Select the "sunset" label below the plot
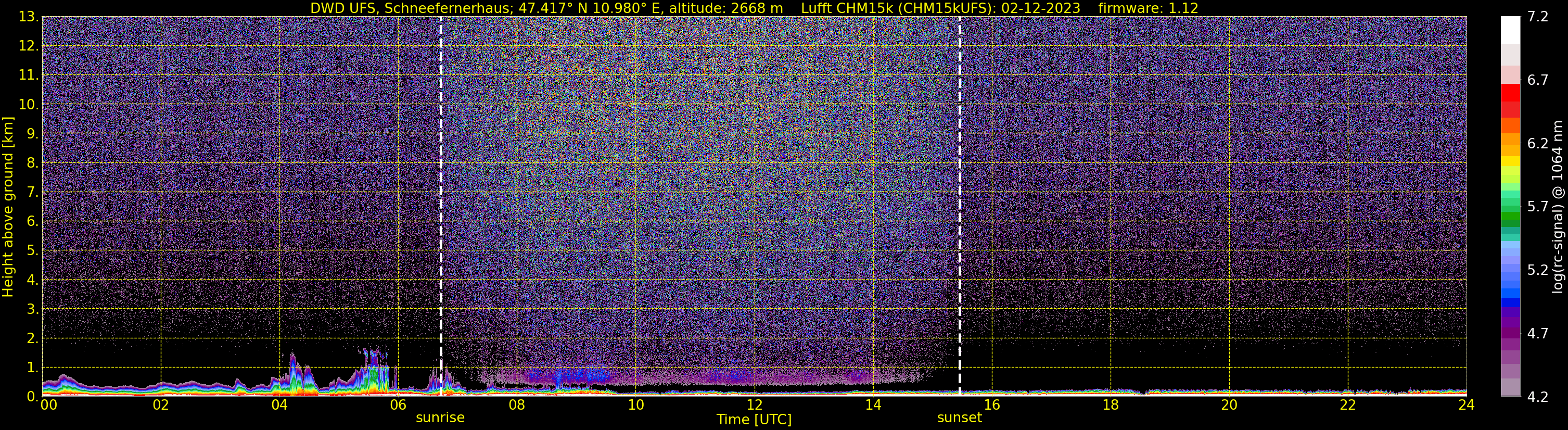The height and width of the screenshot is (430, 1568). coord(960,418)
